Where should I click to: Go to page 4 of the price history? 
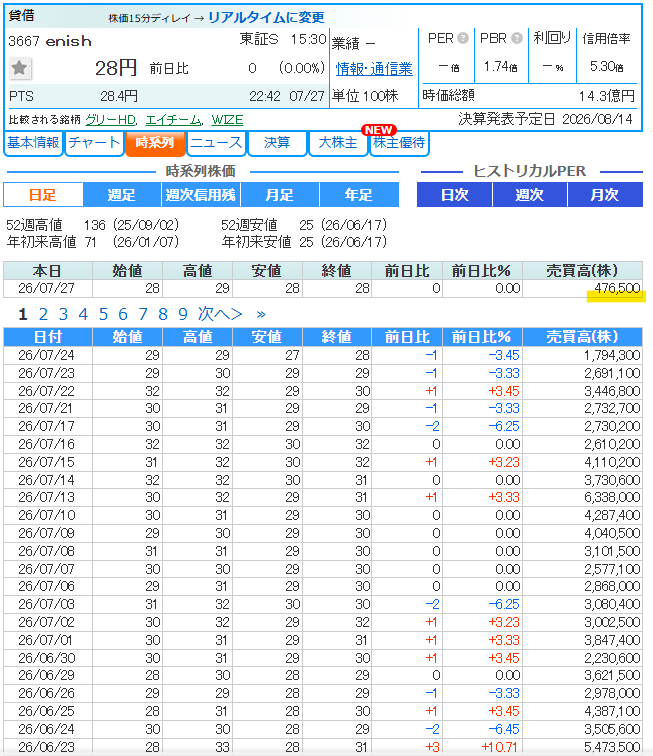pos(83,314)
